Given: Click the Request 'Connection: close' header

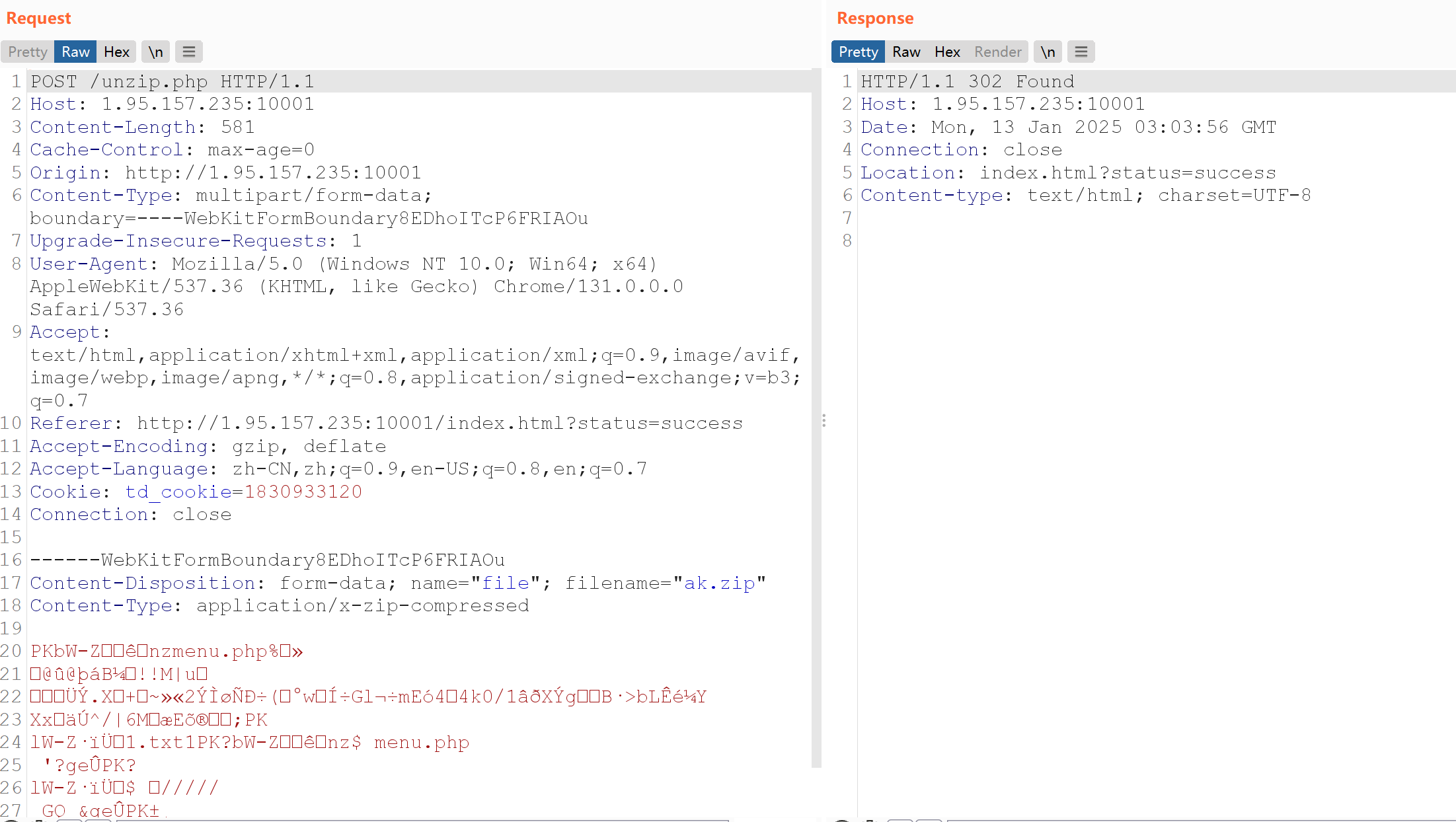Looking at the screenshot, I should coord(131,515).
